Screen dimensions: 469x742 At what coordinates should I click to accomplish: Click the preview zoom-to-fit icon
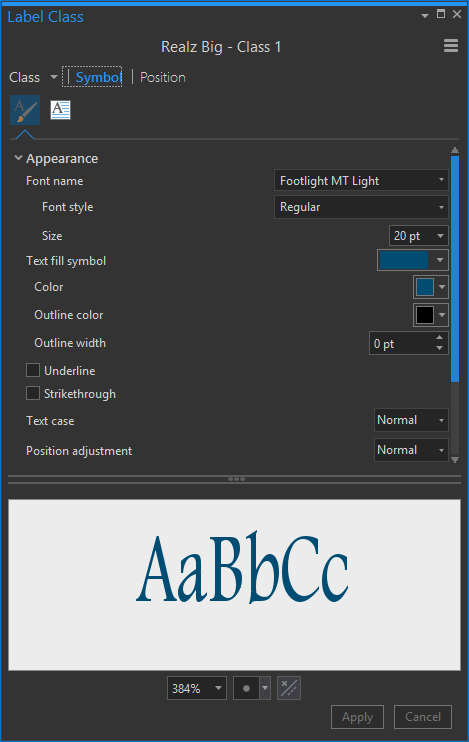(x=289, y=688)
